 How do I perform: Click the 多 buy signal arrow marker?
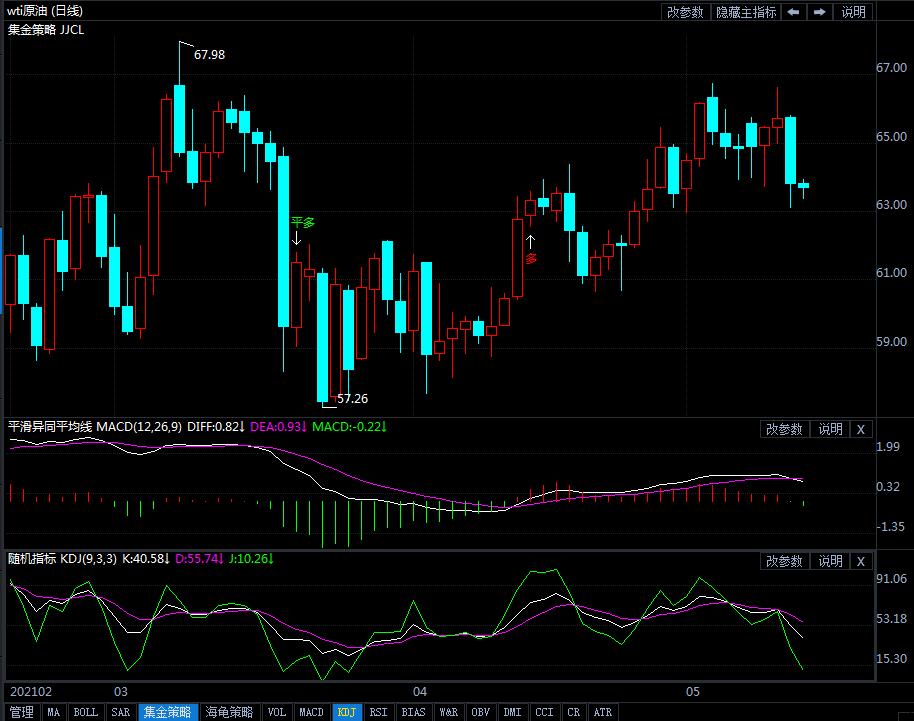(x=531, y=240)
